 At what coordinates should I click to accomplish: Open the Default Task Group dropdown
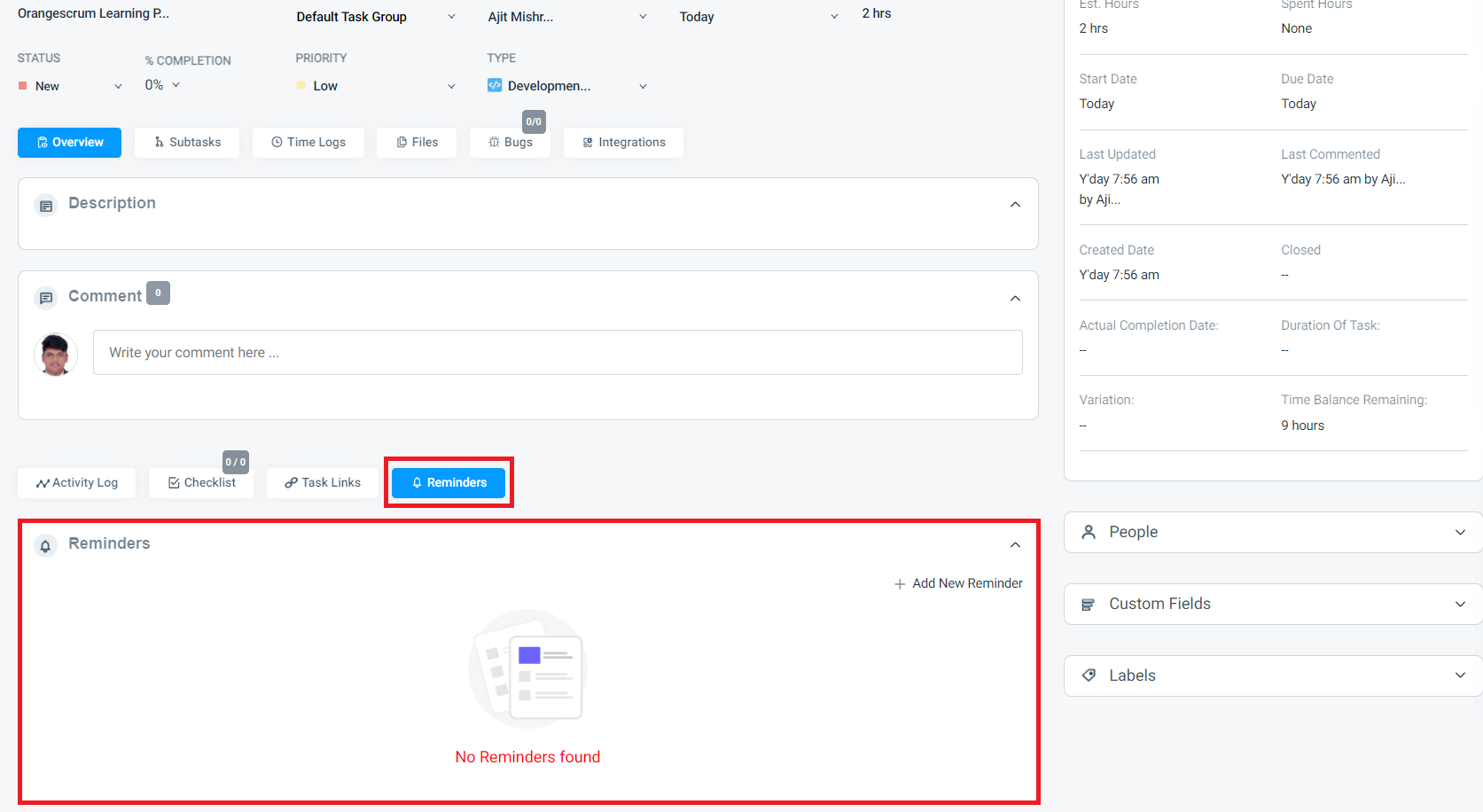pos(376,17)
